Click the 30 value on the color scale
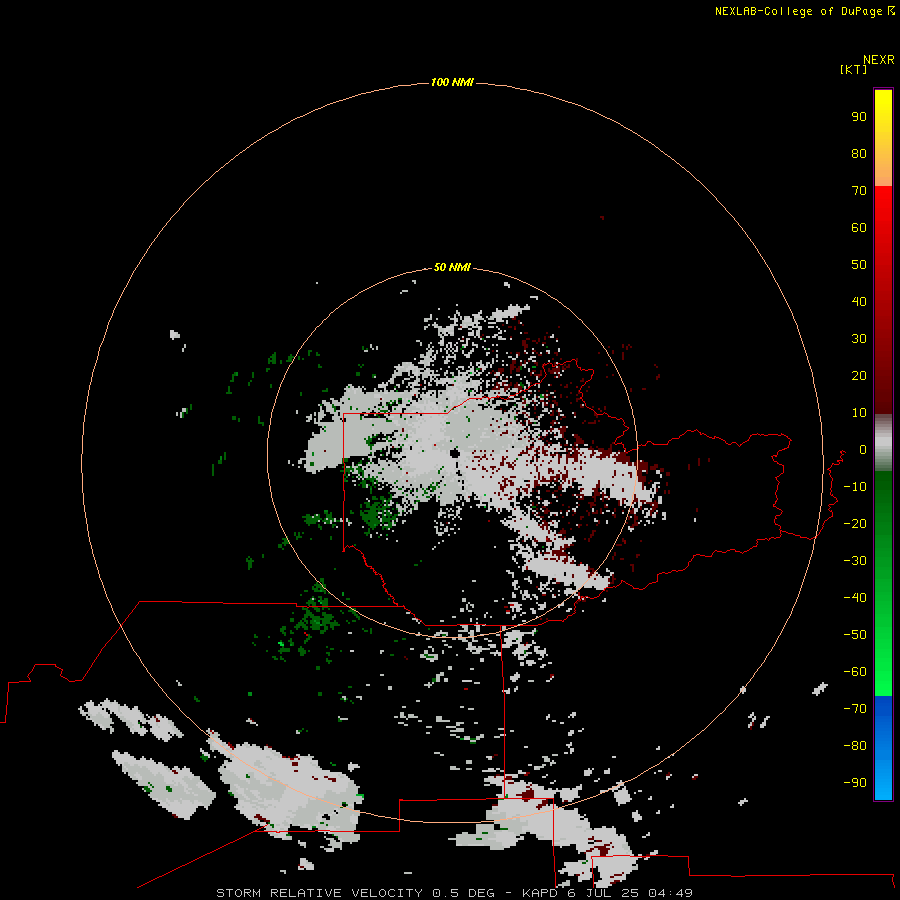The width and height of the screenshot is (900, 900). coord(859,339)
